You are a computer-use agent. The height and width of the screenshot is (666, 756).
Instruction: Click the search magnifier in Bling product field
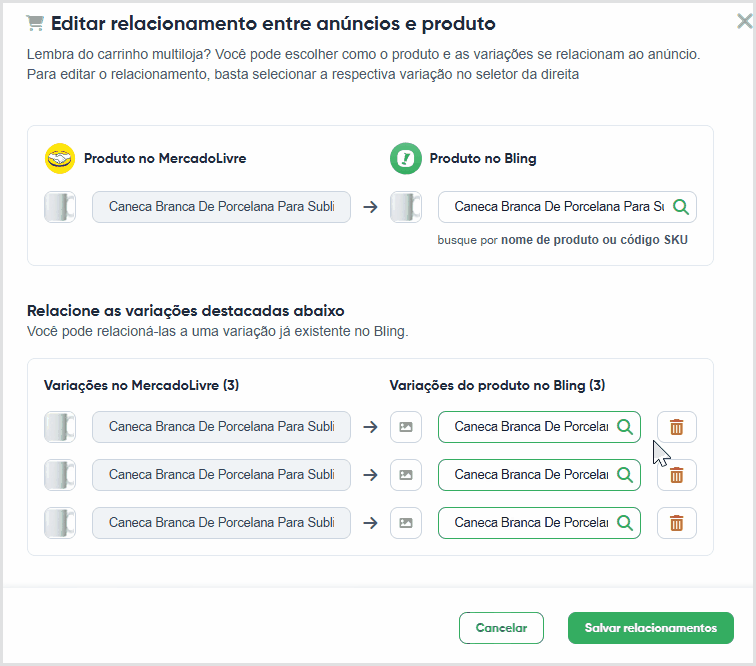tap(681, 207)
